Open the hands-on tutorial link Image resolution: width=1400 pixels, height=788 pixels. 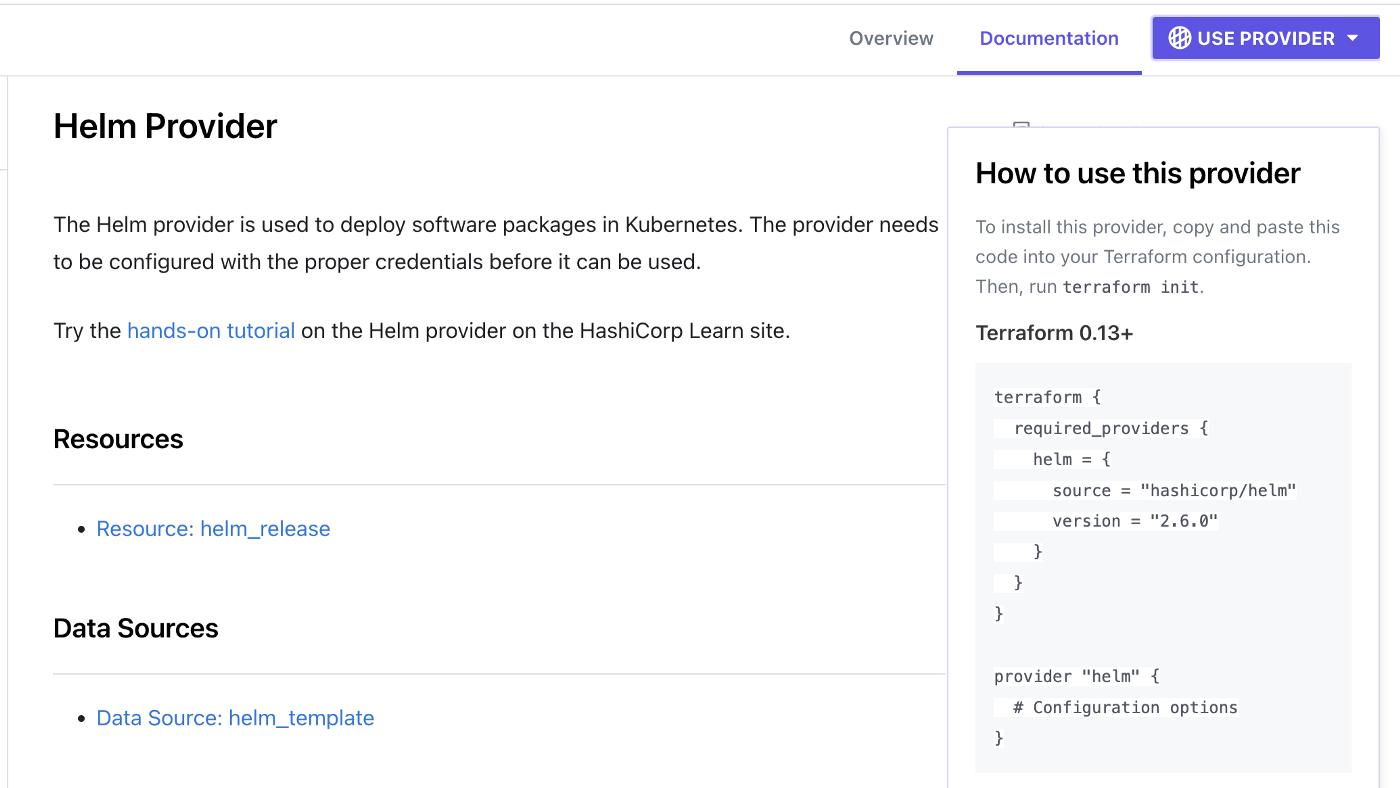click(x=210, y=330)
